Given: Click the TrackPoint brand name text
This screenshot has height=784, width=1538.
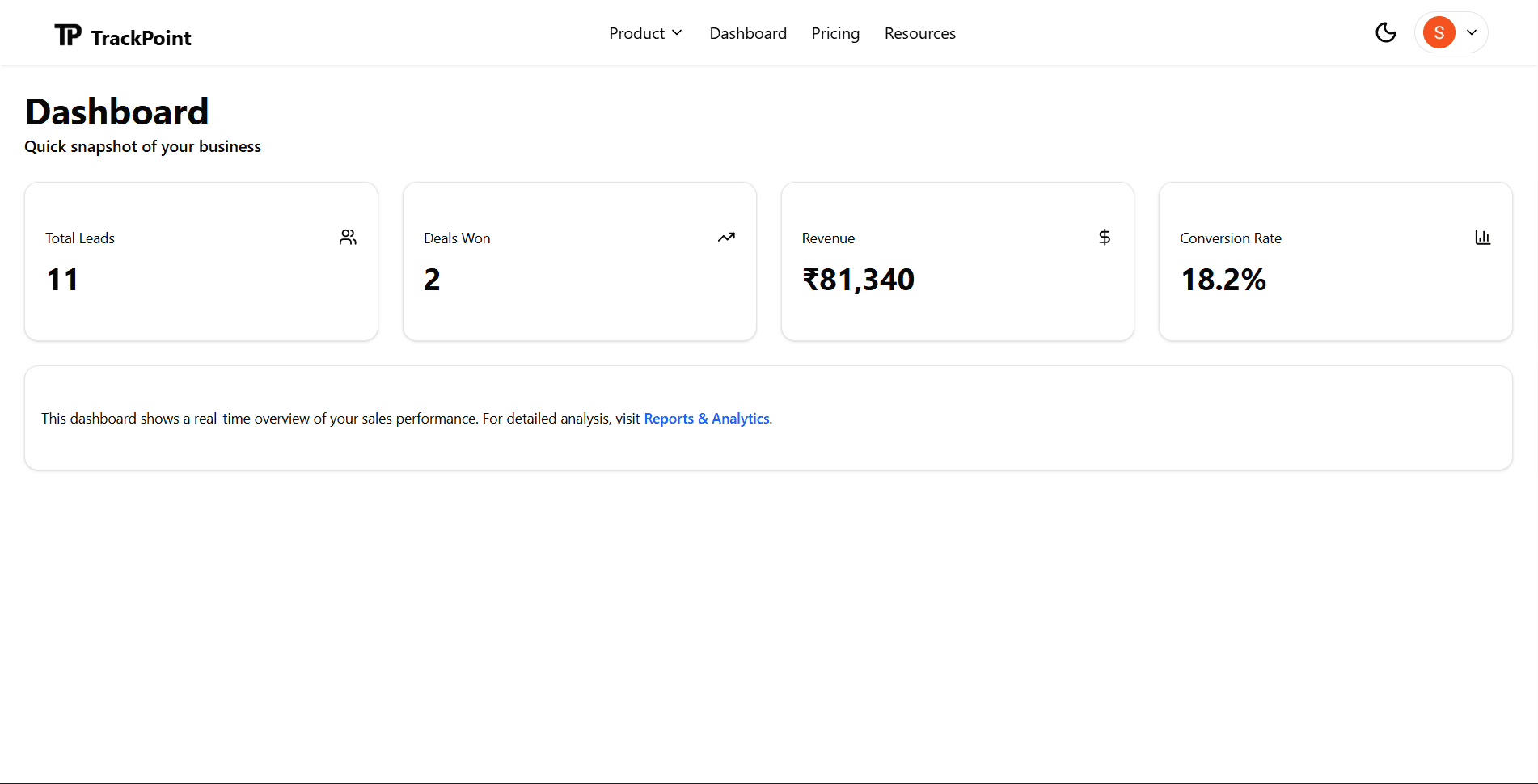Looking at the screenshot, I should pos(141,38).
